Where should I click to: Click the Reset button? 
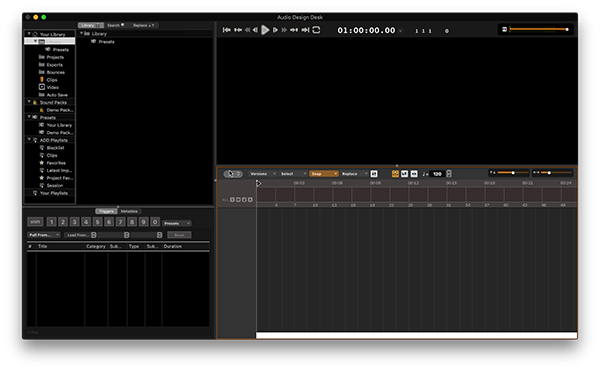179,235
